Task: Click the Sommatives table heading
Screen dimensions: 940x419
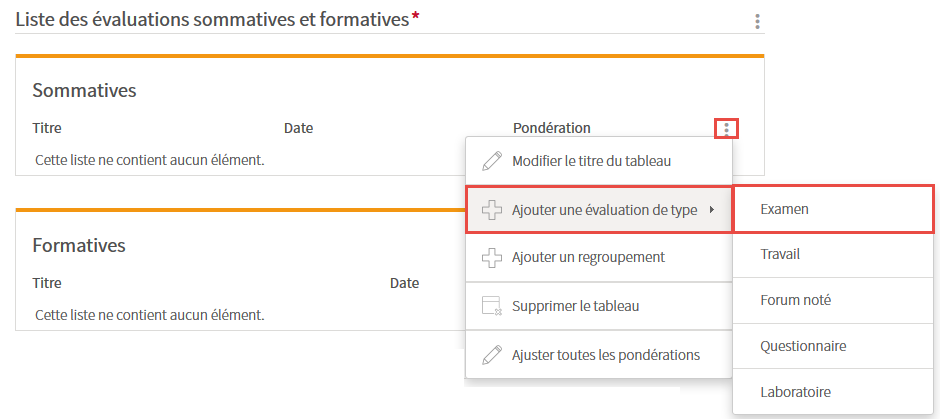Action: 85,91
